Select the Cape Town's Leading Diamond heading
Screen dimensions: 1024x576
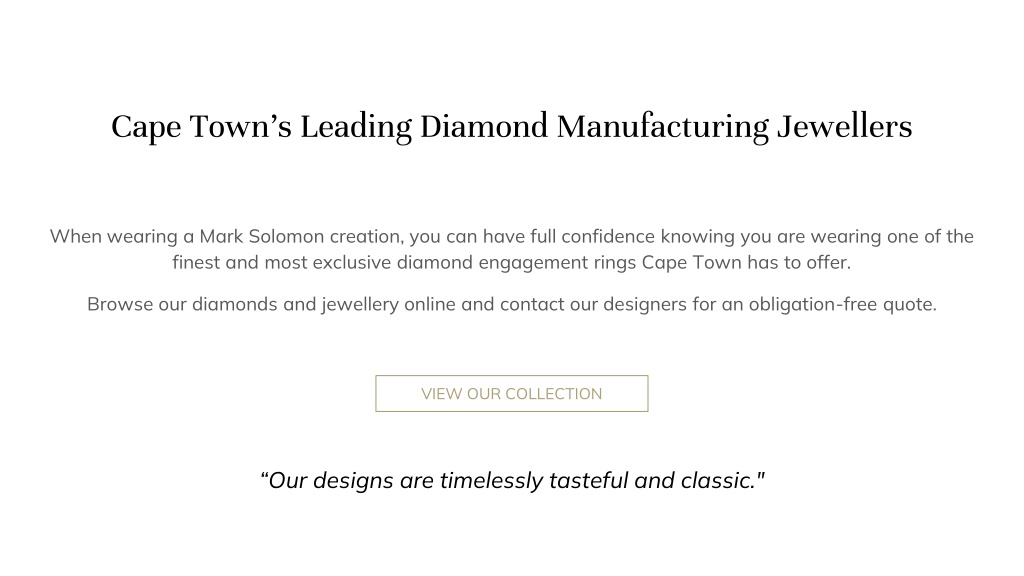511,127
